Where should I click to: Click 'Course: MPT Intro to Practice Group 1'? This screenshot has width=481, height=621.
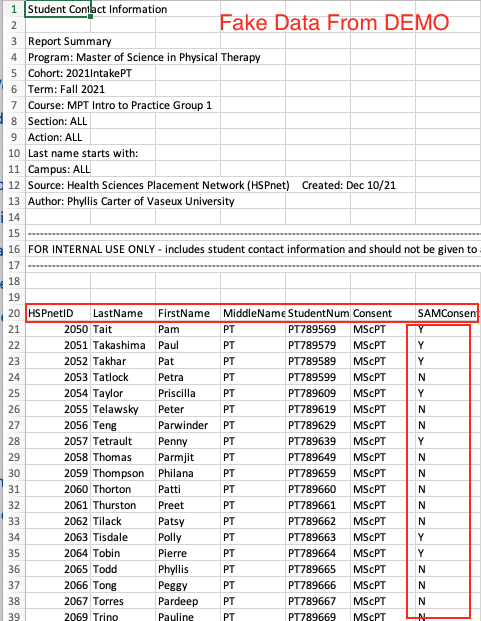[x=120, y=105]
